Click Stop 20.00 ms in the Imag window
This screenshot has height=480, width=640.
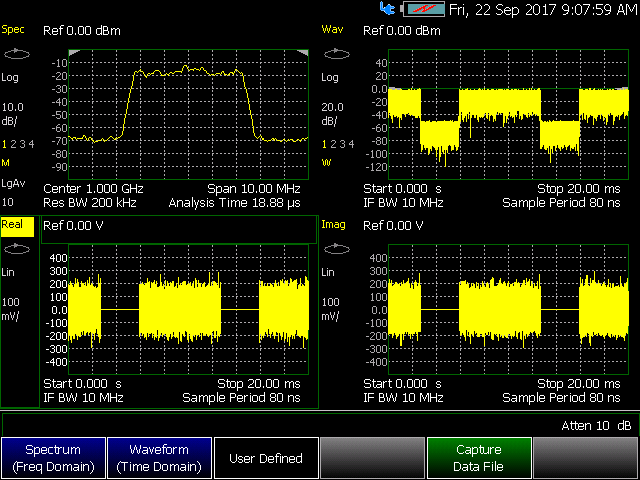tap(579, 384)
